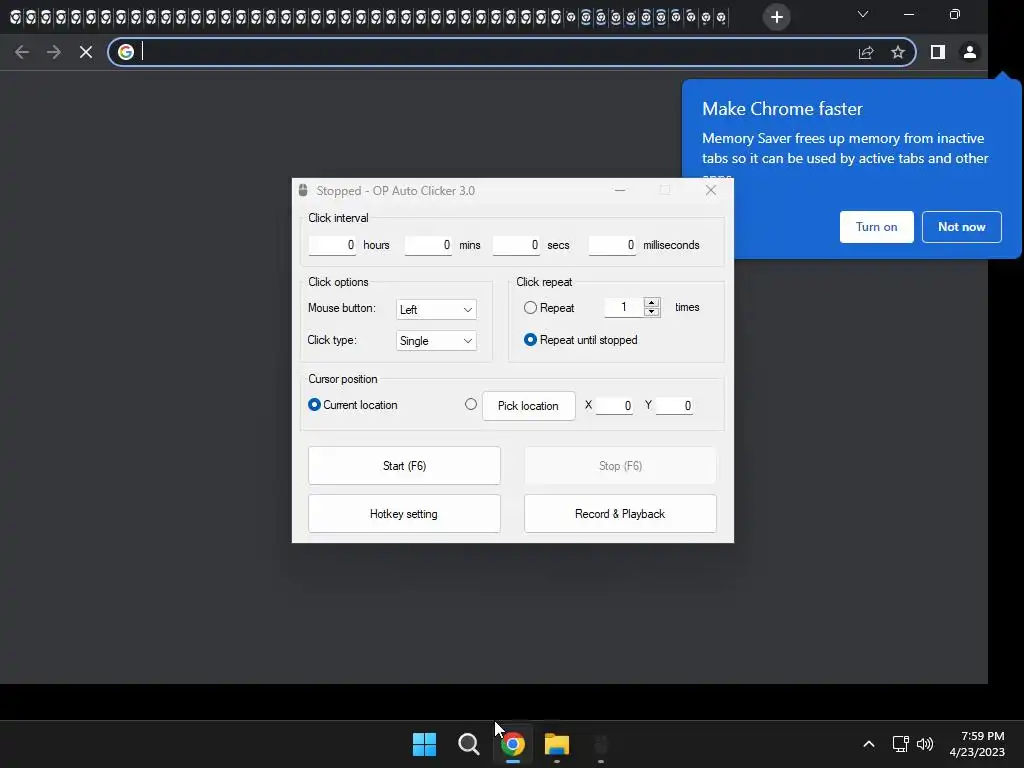Set the secs interval field

tap(516, 245)
